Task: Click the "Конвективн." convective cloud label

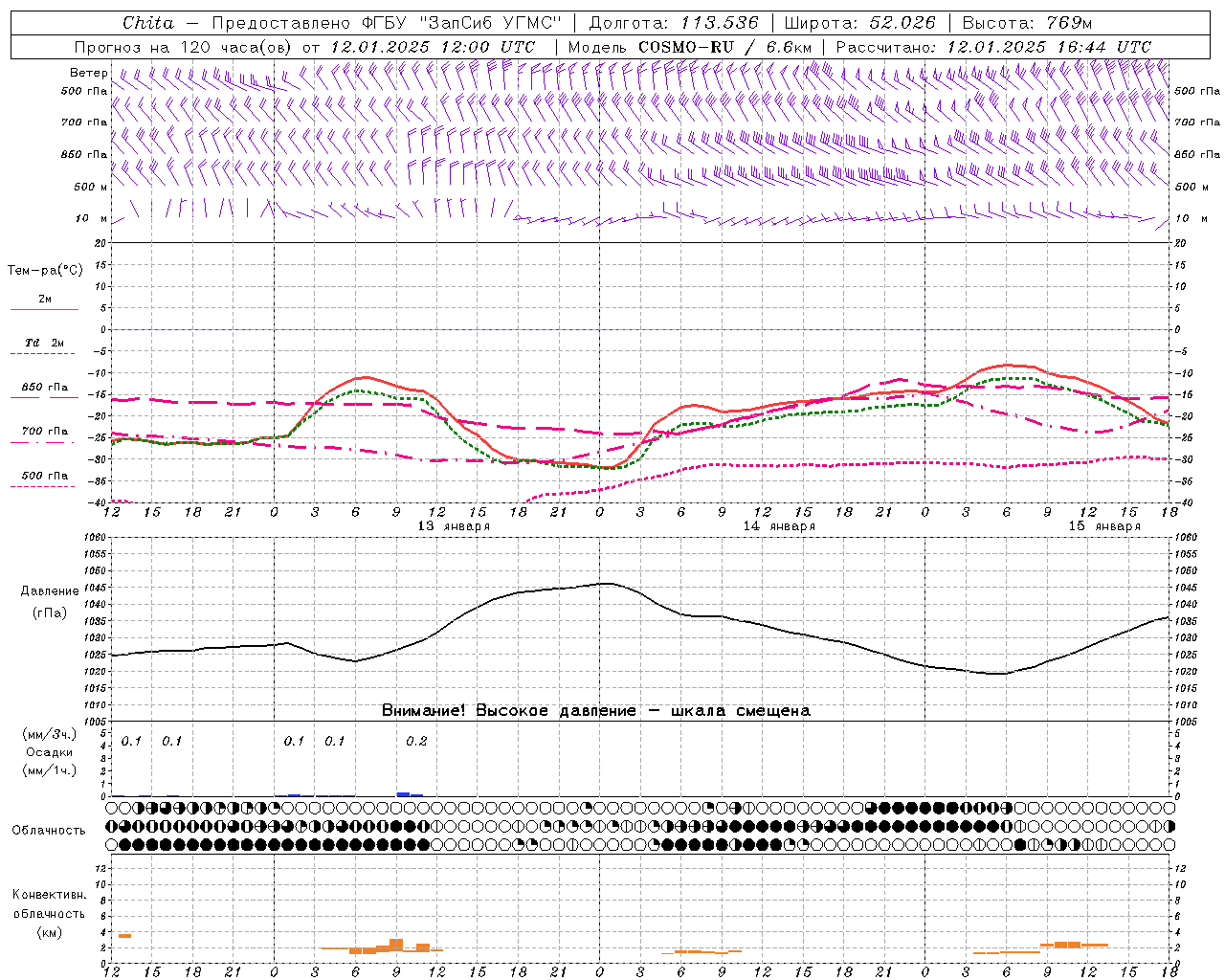Action: (49, 895)
